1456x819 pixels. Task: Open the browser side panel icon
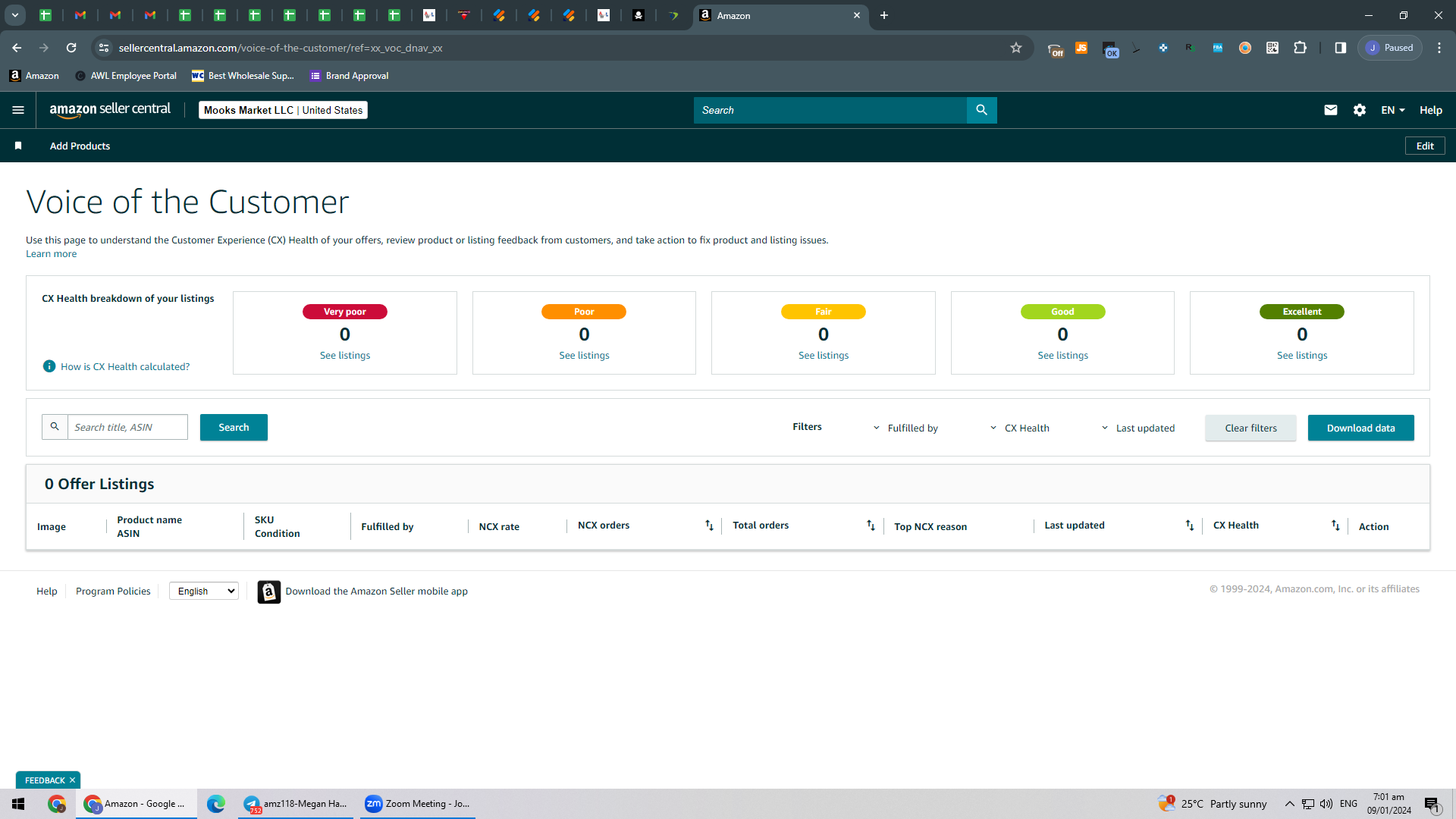pos(1340,48)
